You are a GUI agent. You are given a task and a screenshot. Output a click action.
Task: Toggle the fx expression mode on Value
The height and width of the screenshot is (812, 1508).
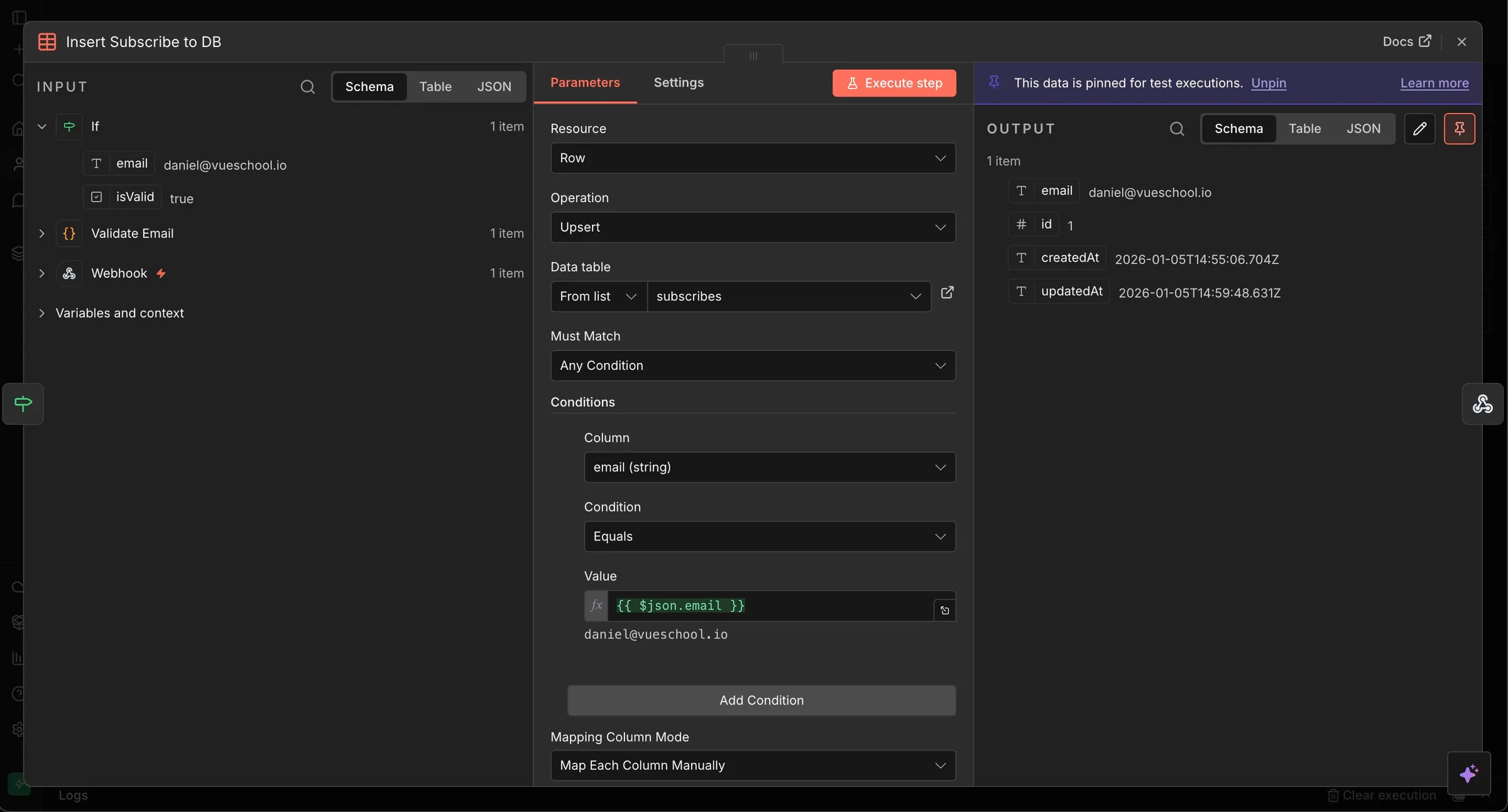pos(596,606)
